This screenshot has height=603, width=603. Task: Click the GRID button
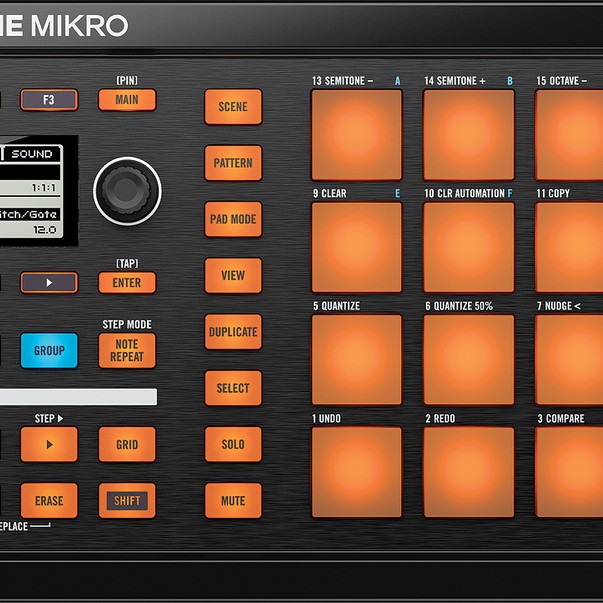[x=127, y=444]
